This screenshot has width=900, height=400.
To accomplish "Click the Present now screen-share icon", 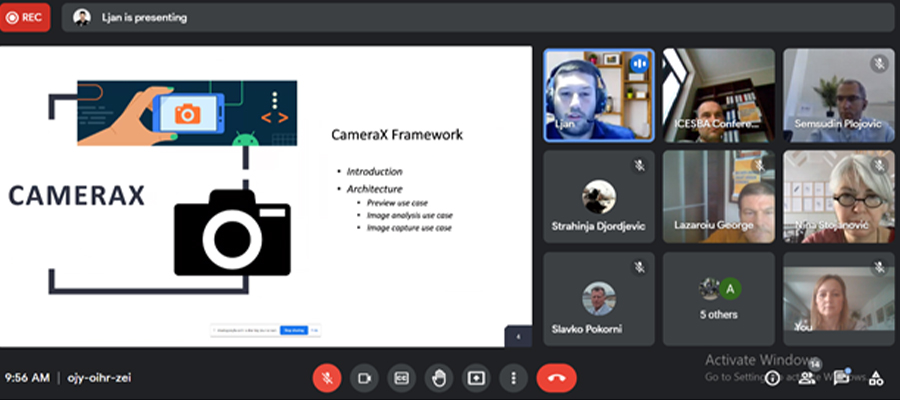I will pos(476,378).
